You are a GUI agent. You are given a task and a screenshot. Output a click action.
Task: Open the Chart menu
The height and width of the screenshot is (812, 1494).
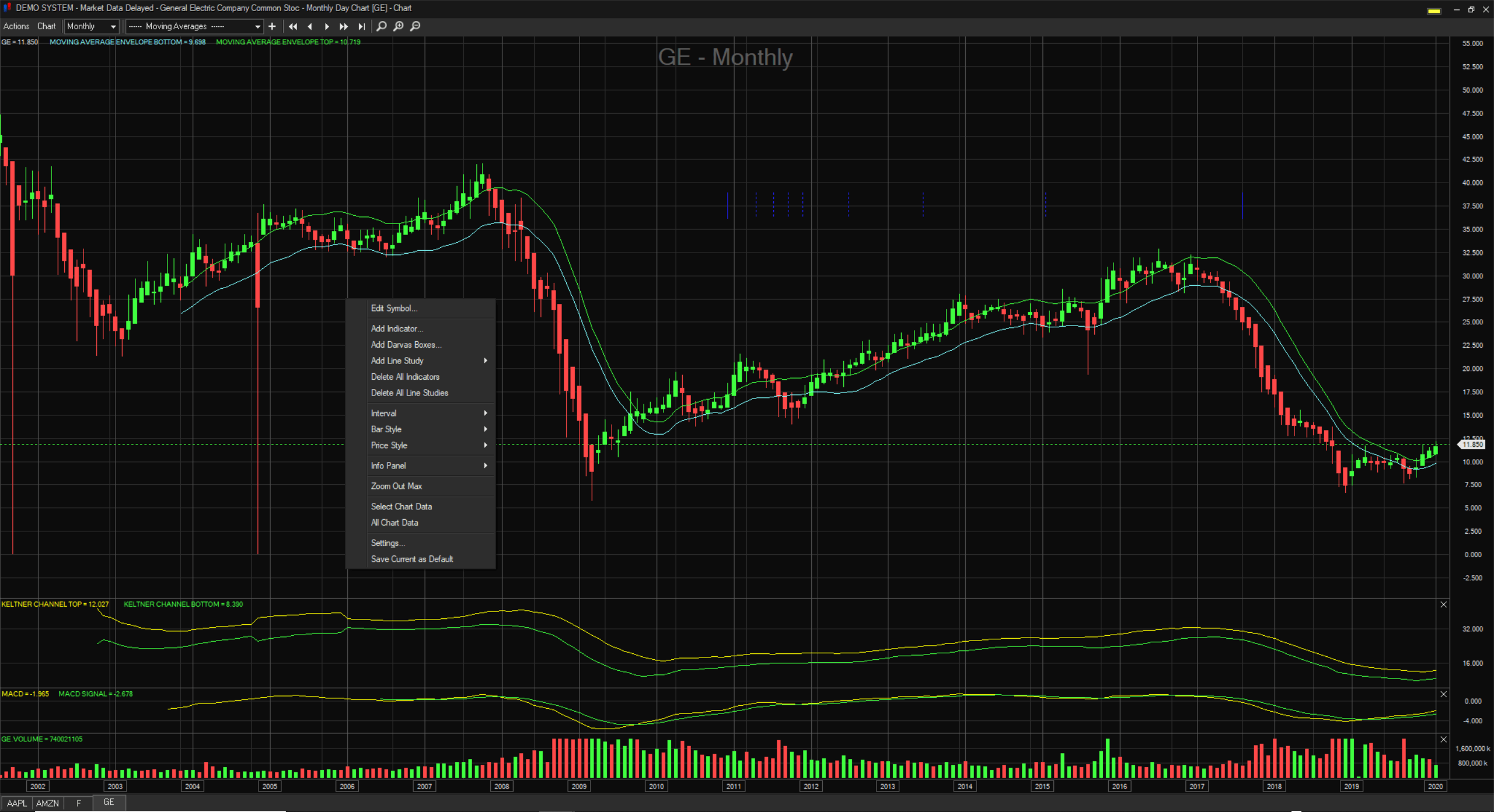click(46, 26)
